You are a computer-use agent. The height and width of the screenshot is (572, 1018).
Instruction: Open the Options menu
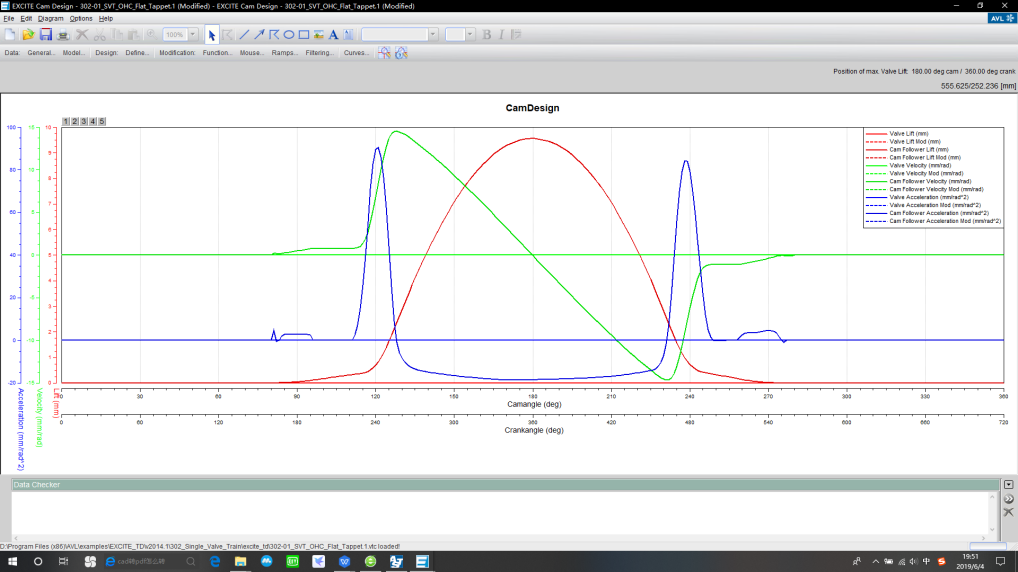[81, 18]
